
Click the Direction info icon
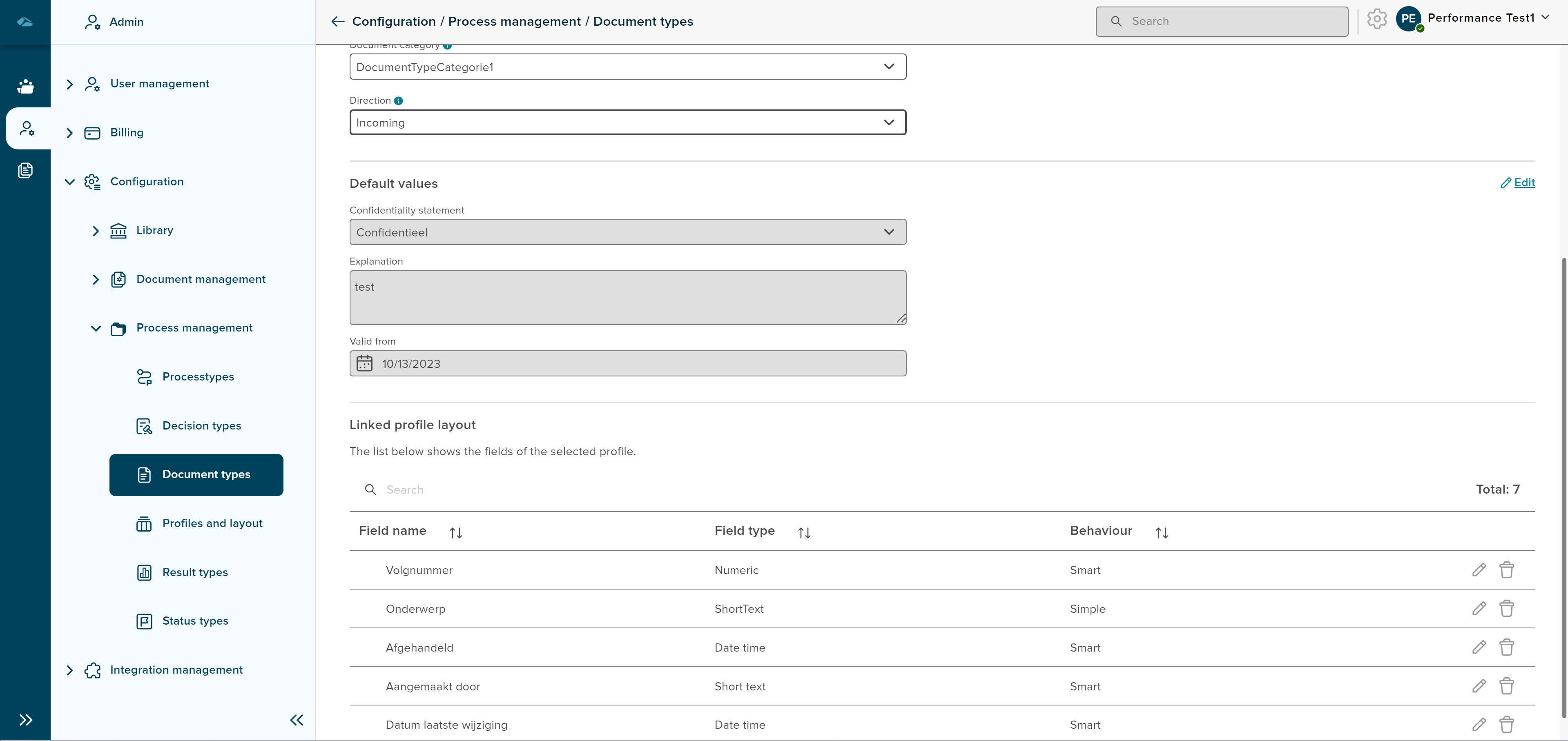(x=398, y=101)
